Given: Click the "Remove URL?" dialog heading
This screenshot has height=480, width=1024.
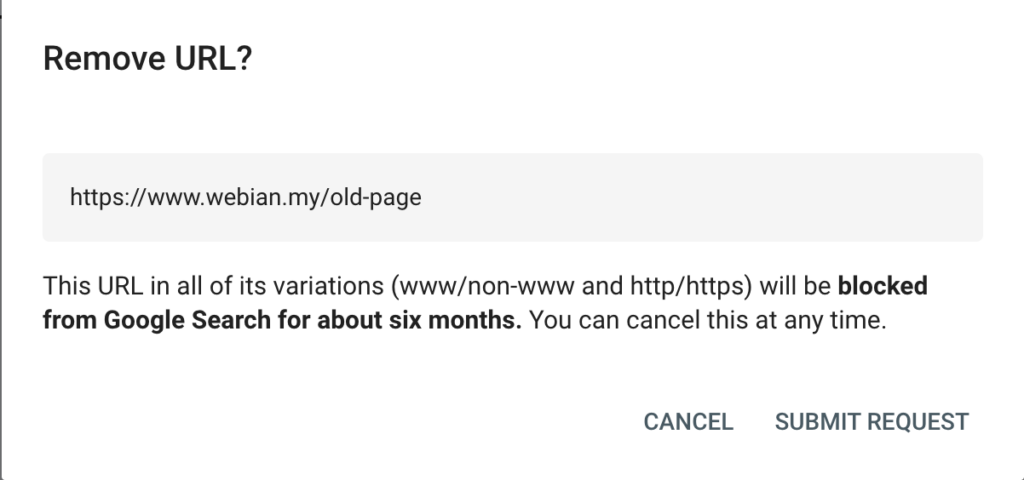Looking at the screenshot, I should tap(147, 61).
